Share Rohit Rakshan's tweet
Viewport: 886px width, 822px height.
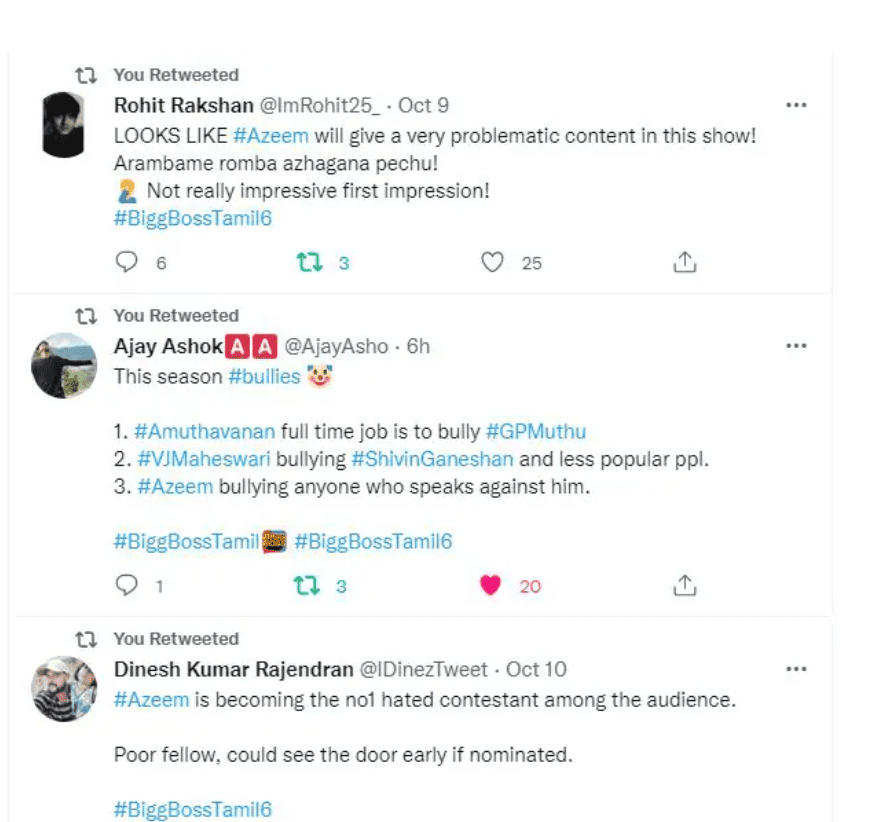684,262
